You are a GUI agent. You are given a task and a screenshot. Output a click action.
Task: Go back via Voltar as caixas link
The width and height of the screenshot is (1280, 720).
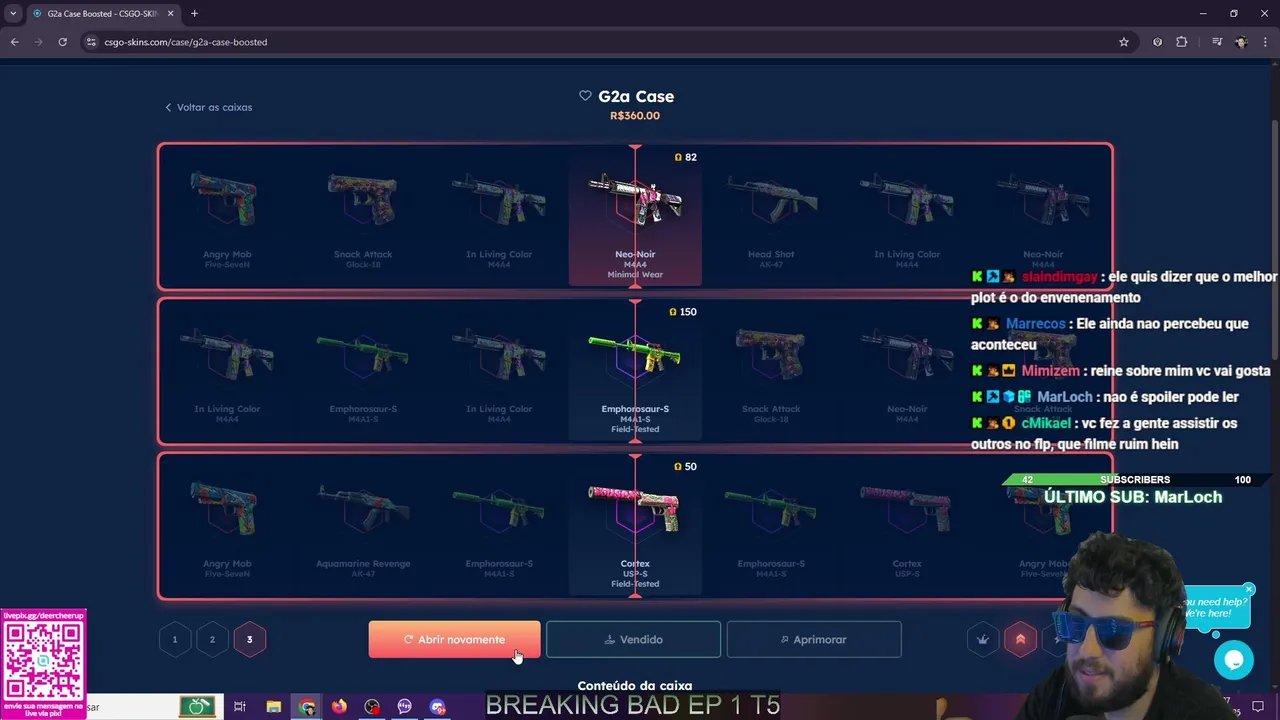pyautogui.click(x=208, y=107)
